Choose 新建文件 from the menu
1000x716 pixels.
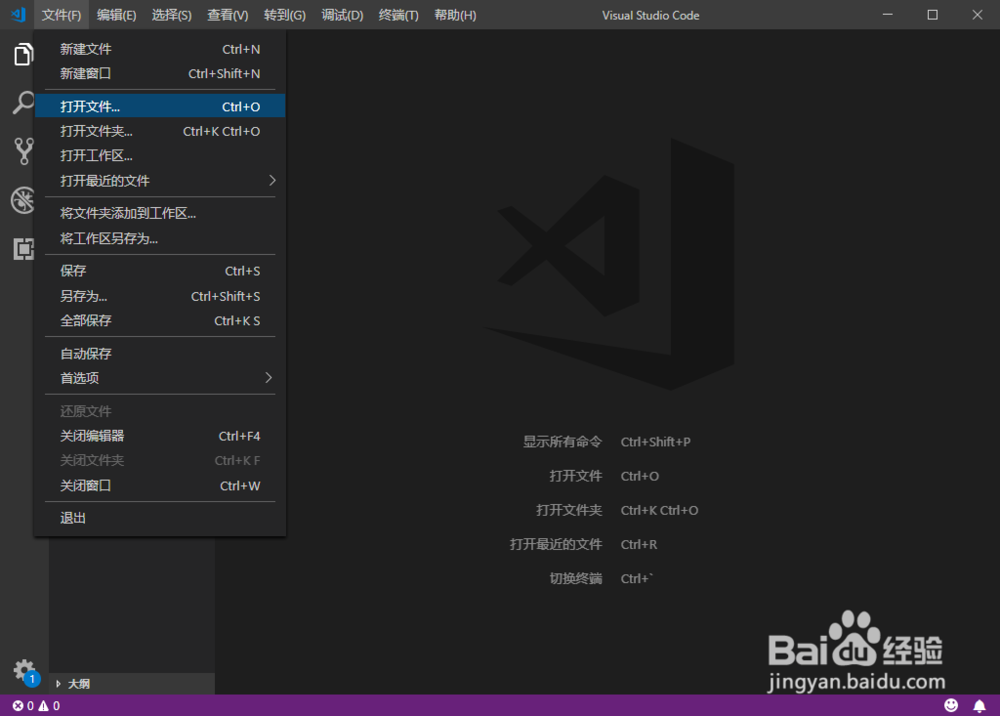click(160, 49)
